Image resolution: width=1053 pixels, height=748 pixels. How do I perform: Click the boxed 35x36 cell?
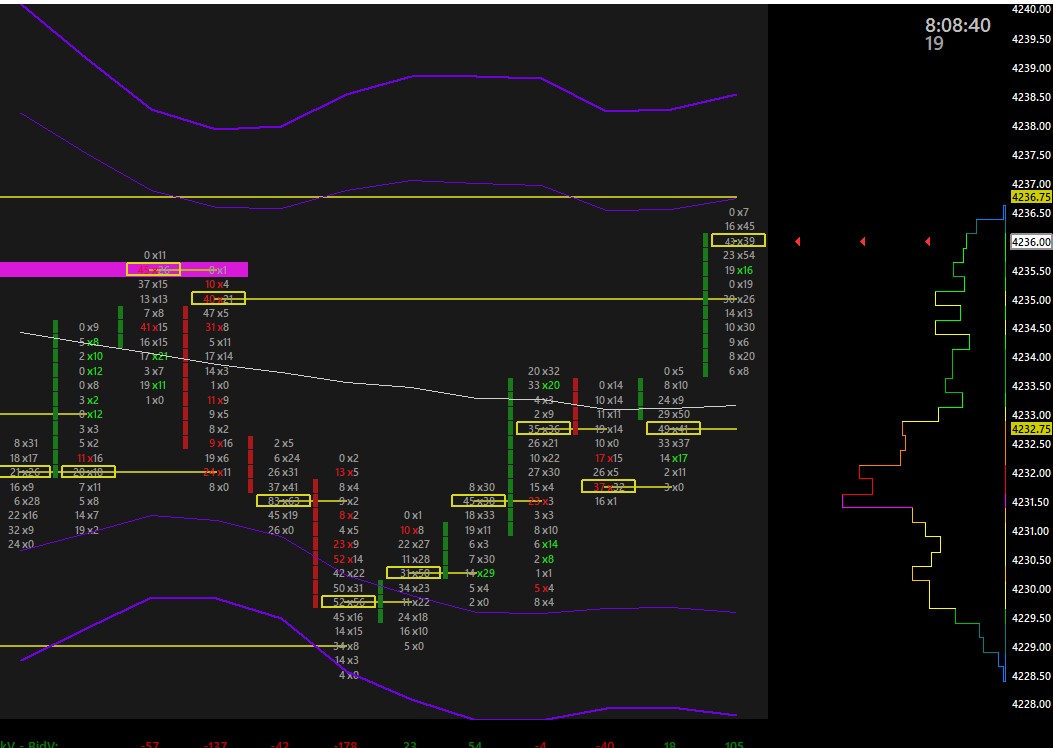pos(543,428)
